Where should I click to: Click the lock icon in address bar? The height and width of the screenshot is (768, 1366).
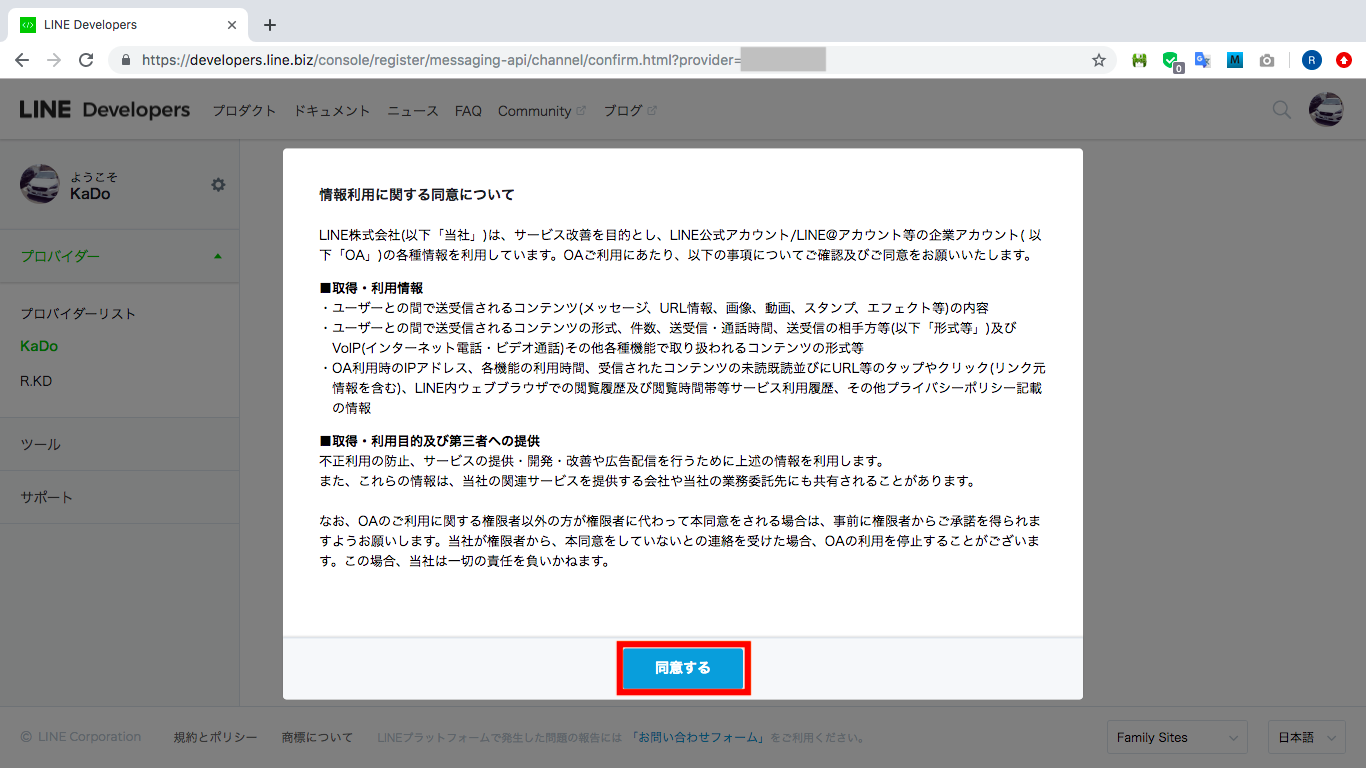pos(126,60)
